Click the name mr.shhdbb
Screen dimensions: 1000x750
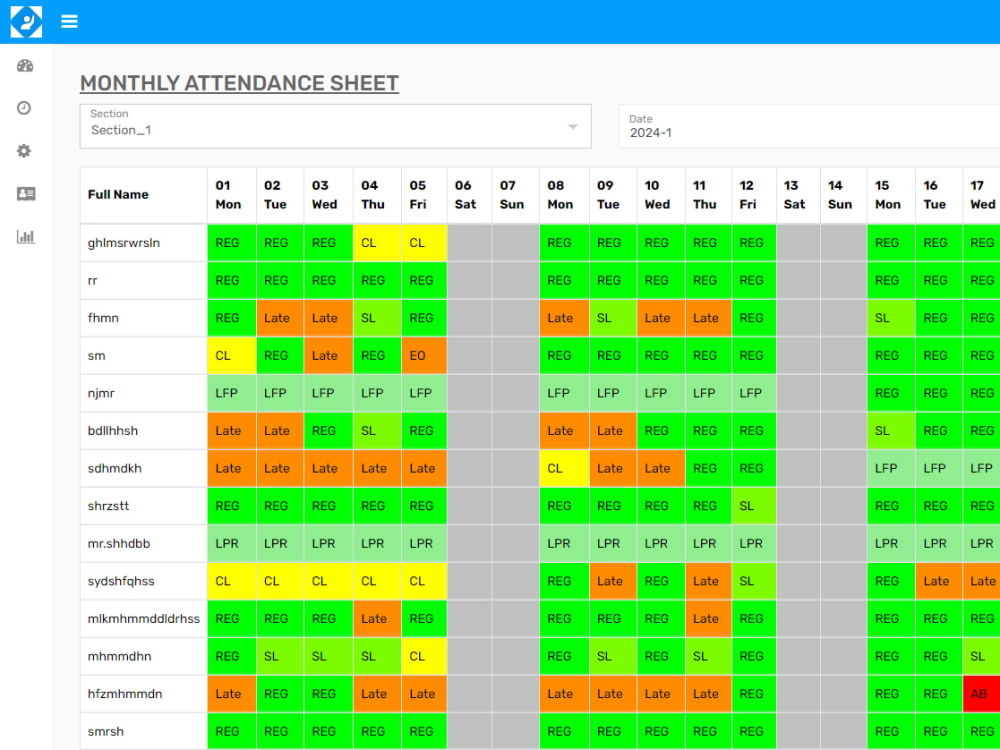(119, 543)
